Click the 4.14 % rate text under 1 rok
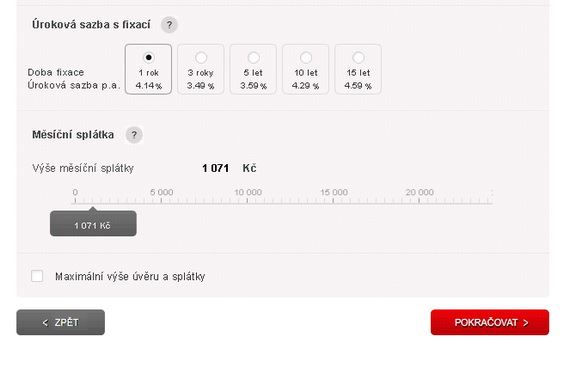Viewport: 575px width, 374px height. point(149,86)
